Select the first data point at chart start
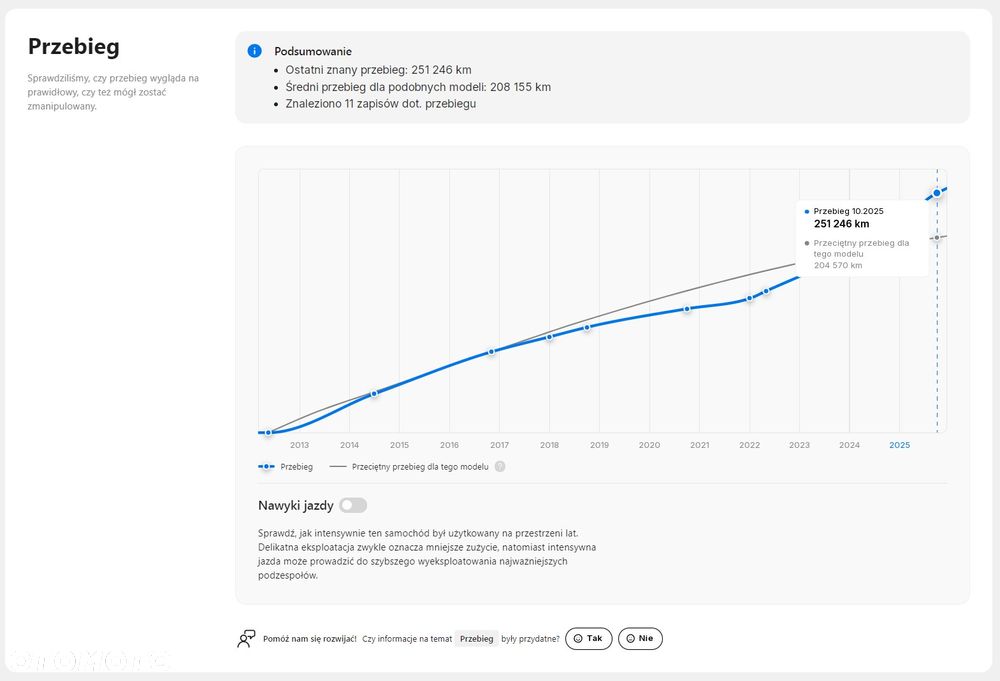This screenshot has width=1000, height=681. click(x=268, y=432)
